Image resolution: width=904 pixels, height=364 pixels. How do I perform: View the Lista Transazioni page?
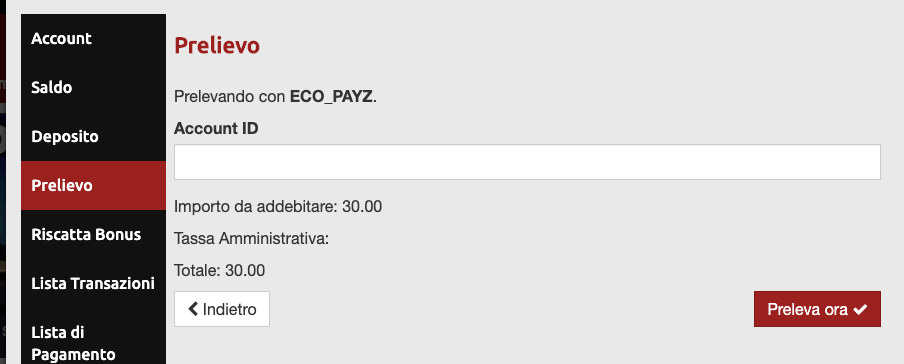93,284
